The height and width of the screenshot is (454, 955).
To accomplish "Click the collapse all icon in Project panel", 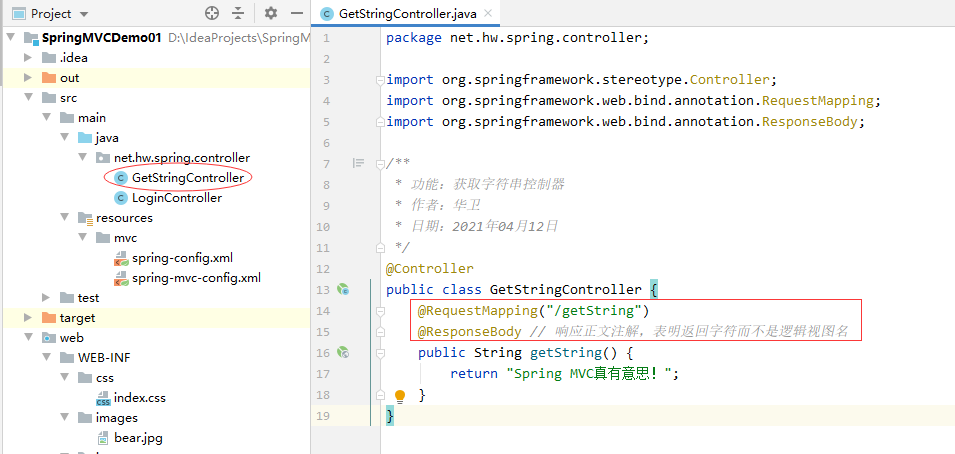I will click(x=238, y=13).
